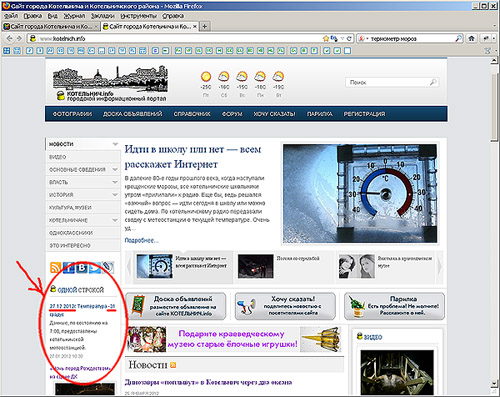Open a new tab with plus button
The image size is (500, 397).
click(x=205, y=26)
